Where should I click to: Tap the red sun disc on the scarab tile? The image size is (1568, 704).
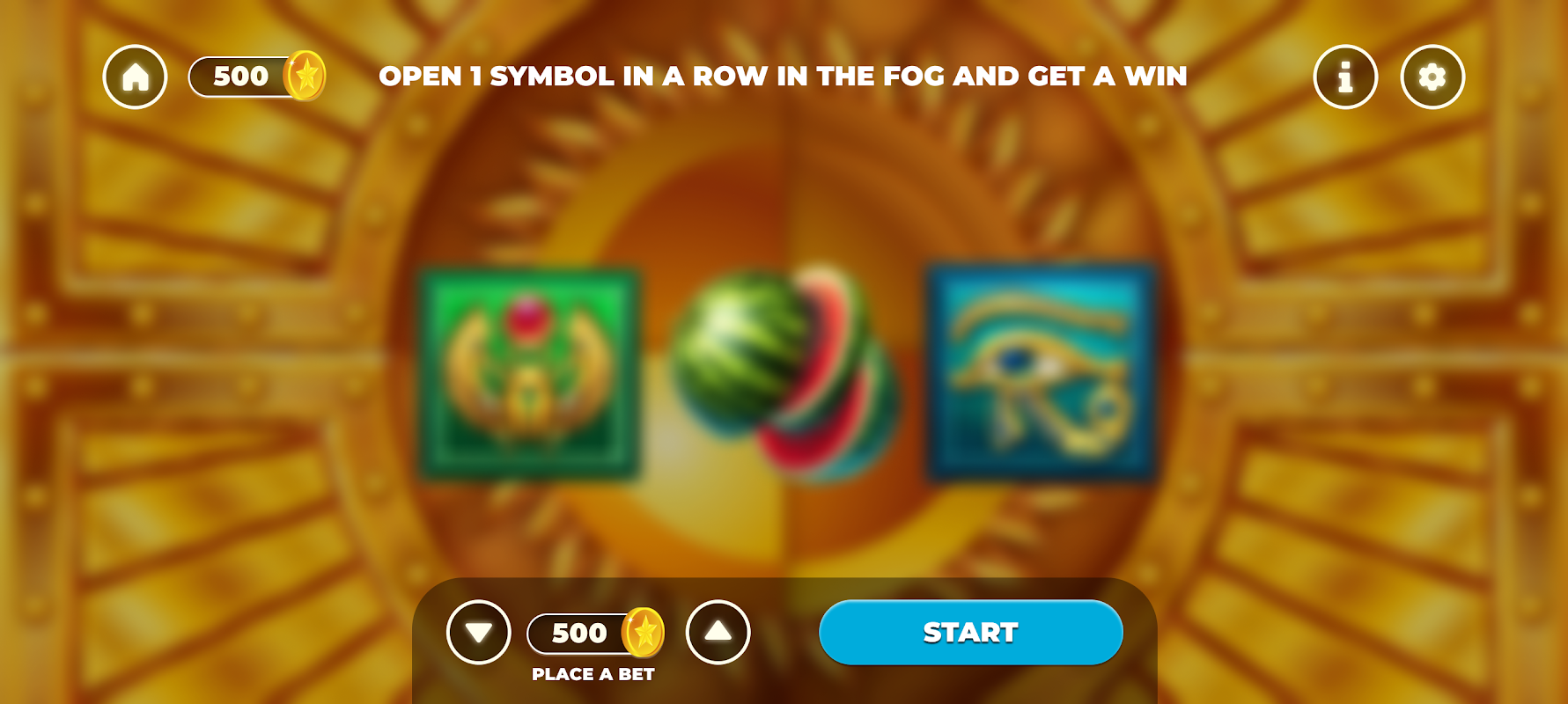click(x=527, y=319)
